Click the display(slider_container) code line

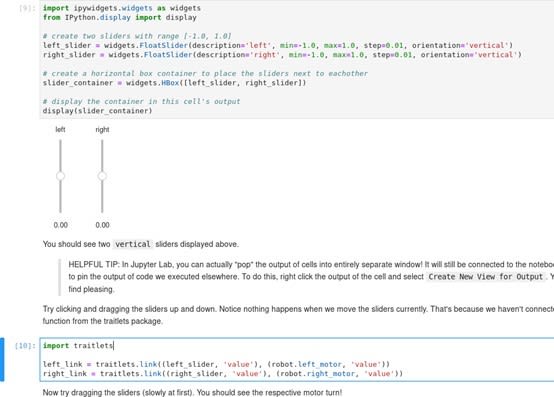(98, 111)
